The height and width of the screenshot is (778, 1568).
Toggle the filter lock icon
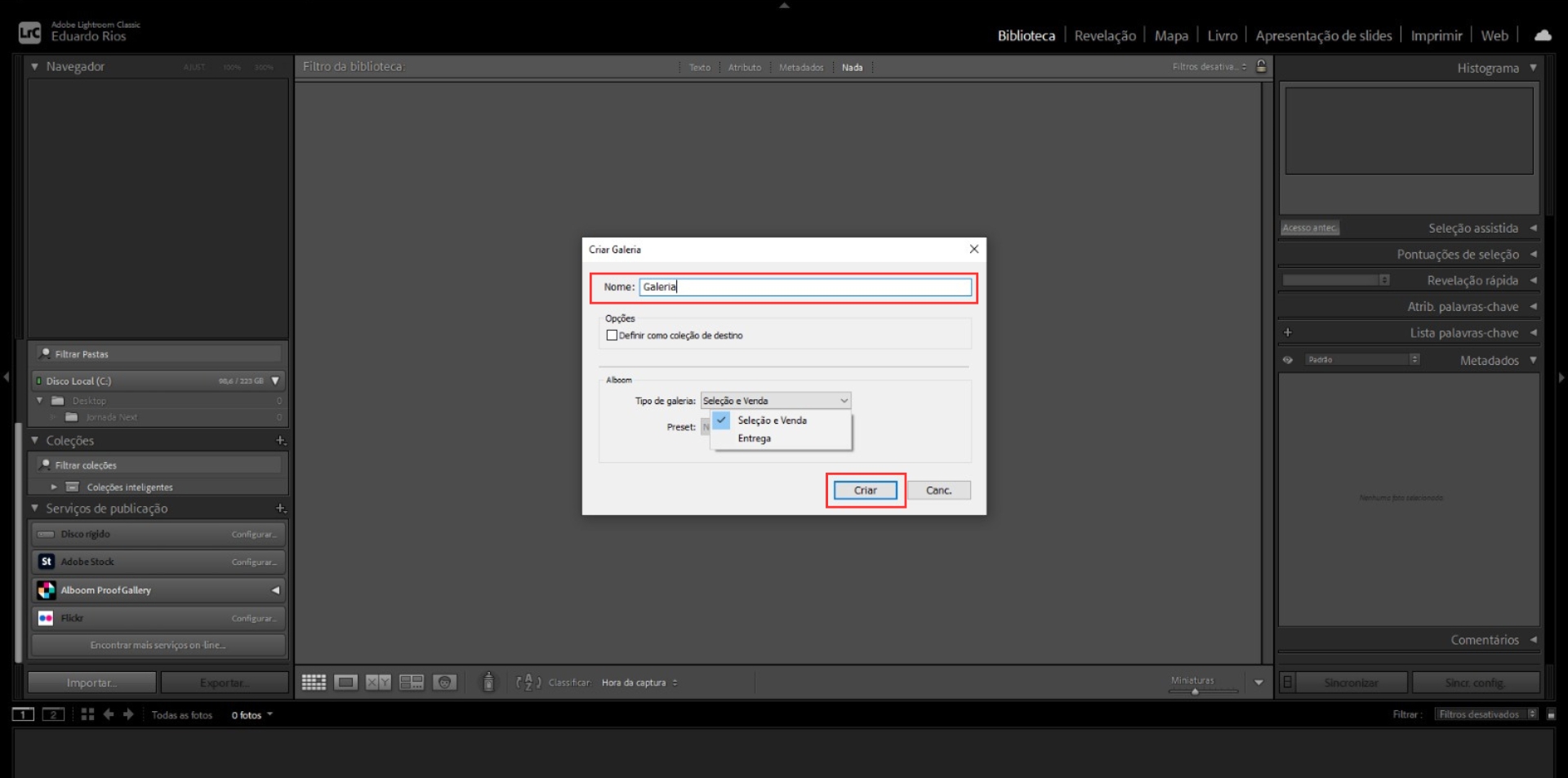tap(1261, 67)
